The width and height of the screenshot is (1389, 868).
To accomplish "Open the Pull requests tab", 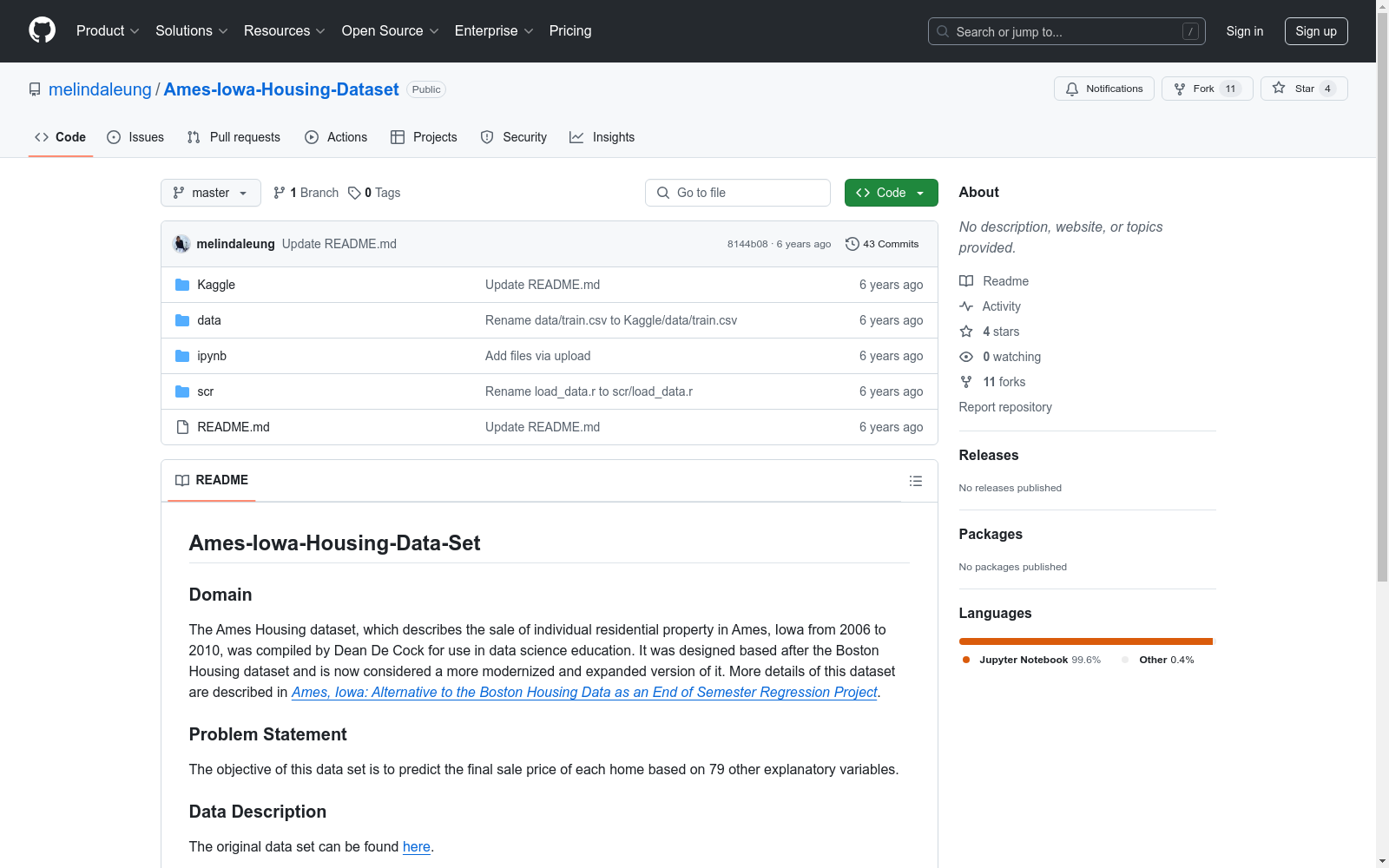I will pos(234,137).
